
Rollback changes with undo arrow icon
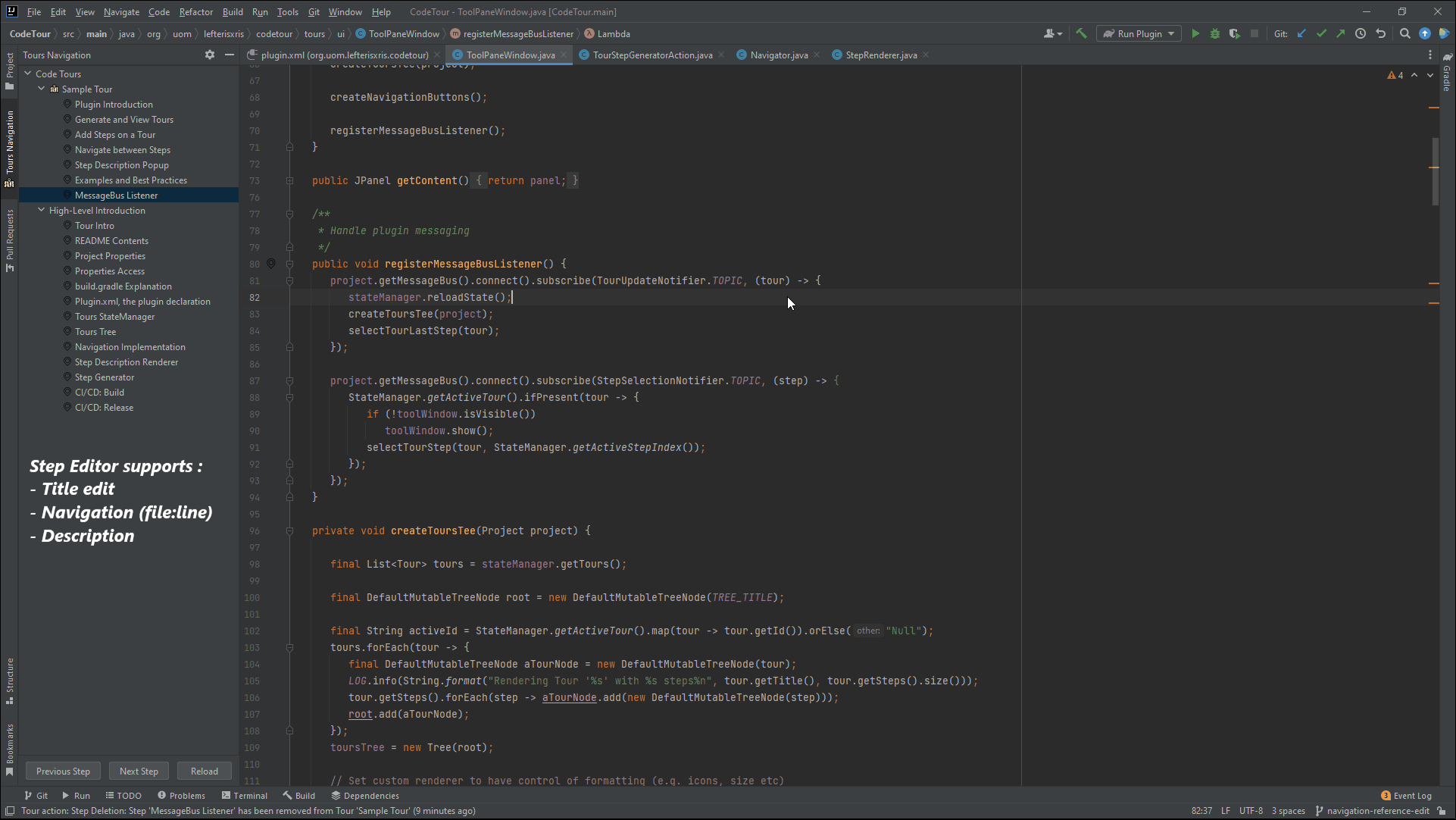[1381, 33]
